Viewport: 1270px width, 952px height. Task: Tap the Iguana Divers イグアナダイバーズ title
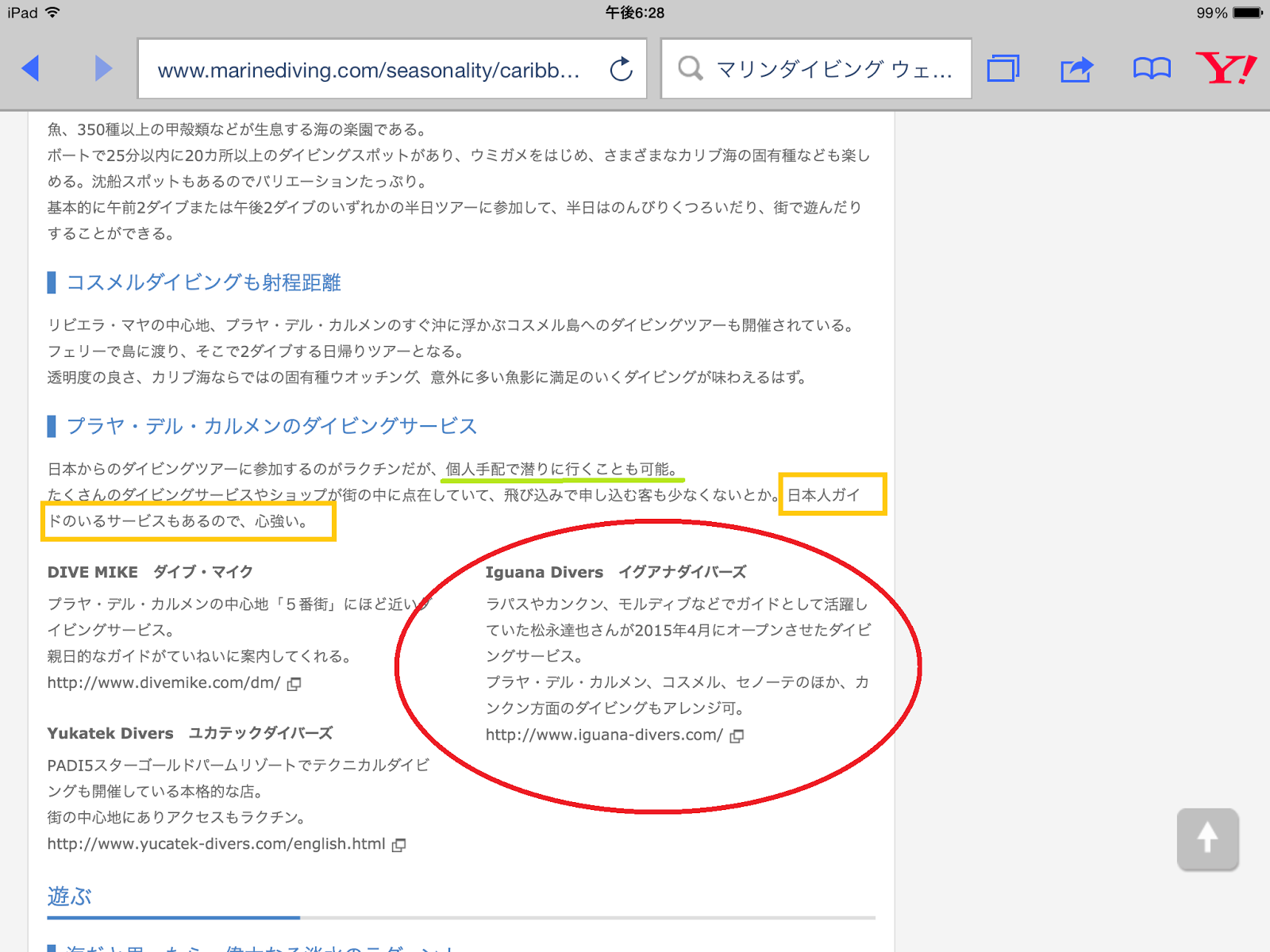[616, 572]
